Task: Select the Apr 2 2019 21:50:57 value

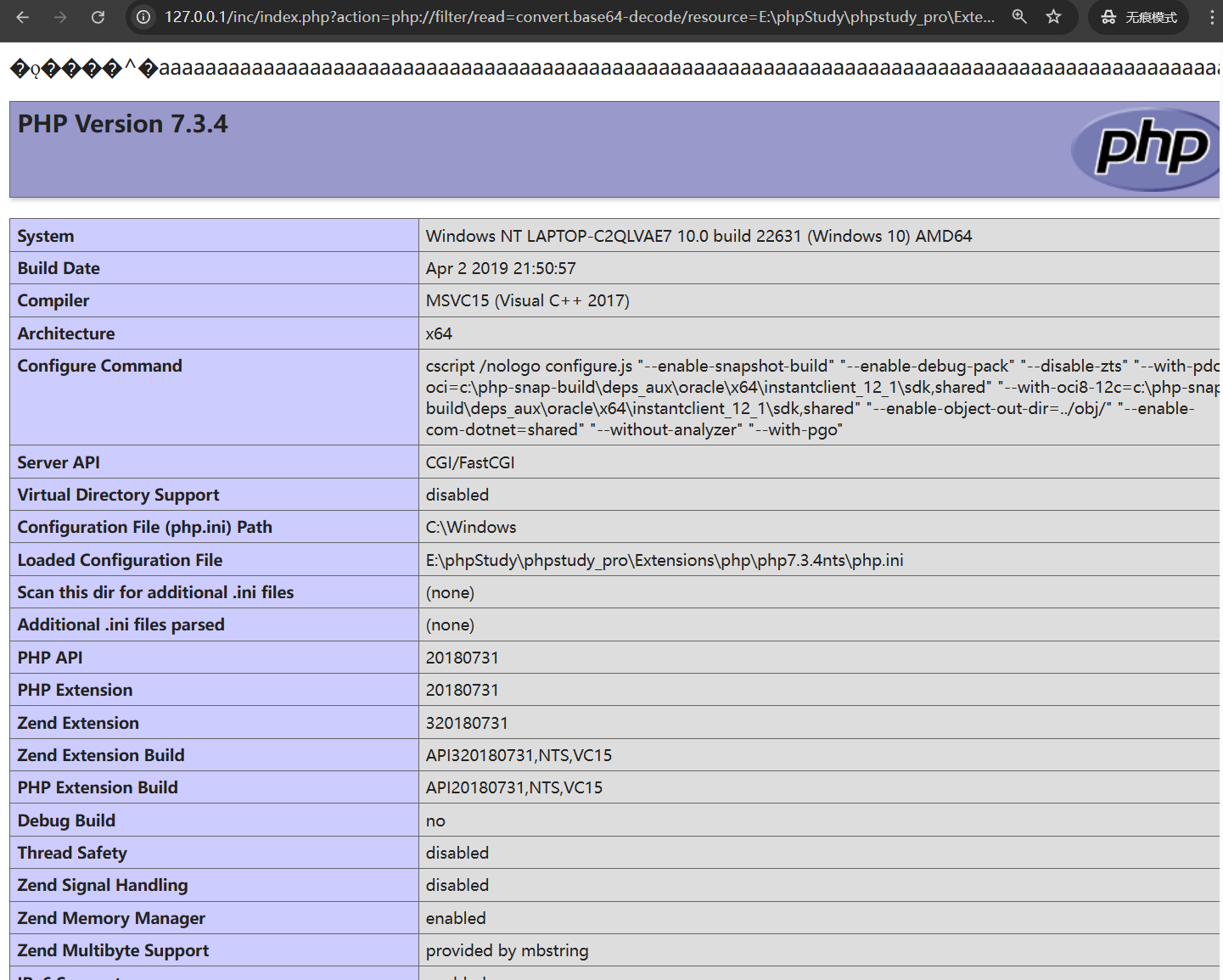Action: 501,268
